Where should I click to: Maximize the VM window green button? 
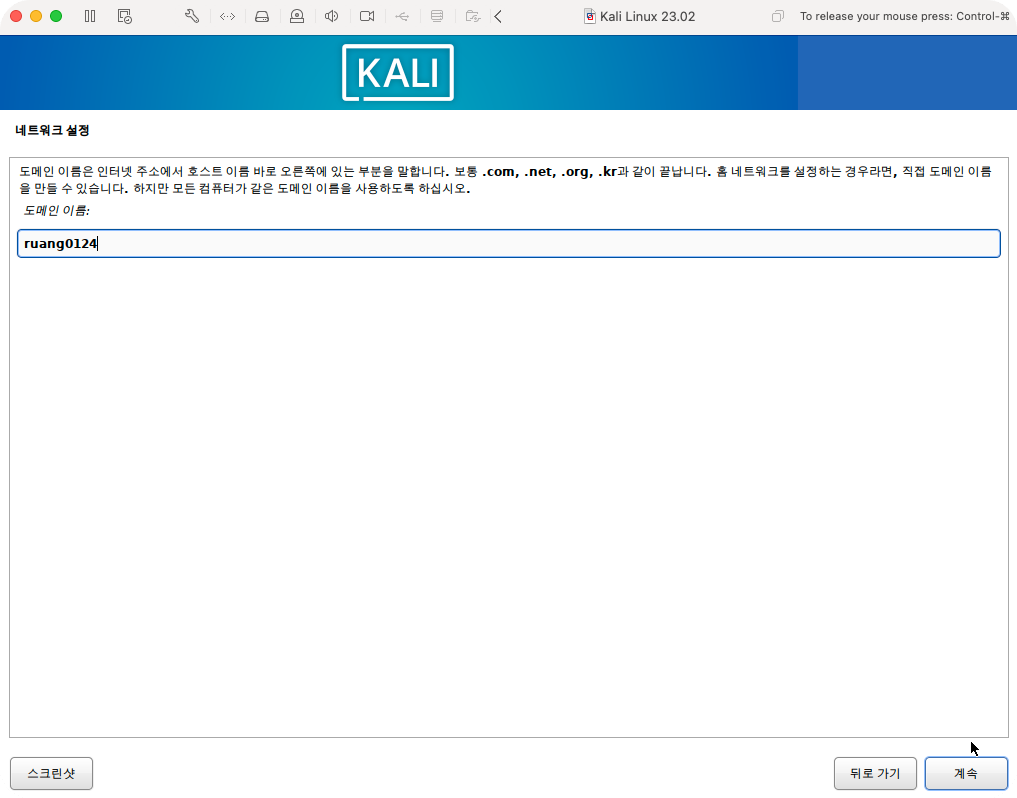[56, 16]
